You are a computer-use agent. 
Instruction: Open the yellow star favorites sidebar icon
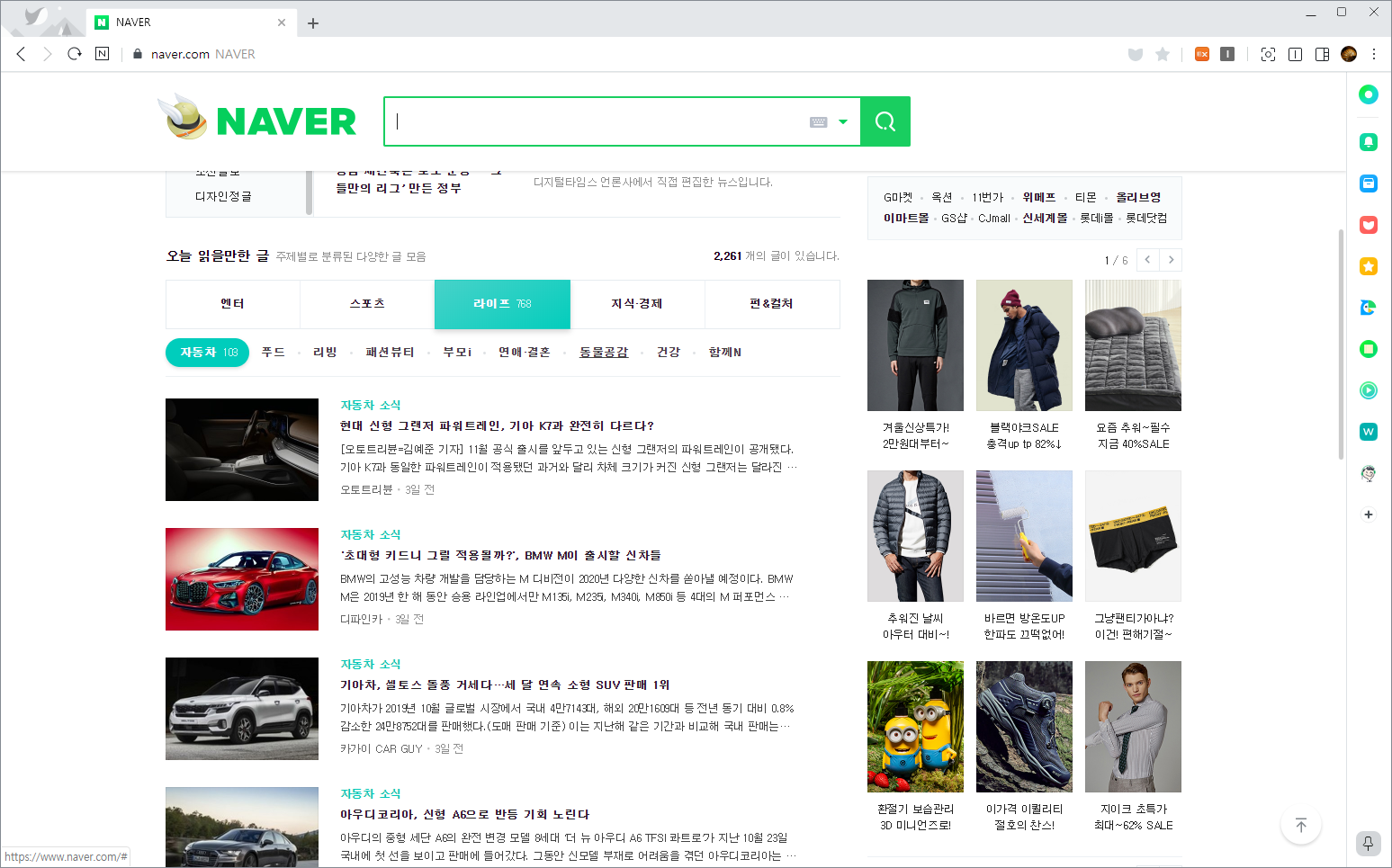1369,266
